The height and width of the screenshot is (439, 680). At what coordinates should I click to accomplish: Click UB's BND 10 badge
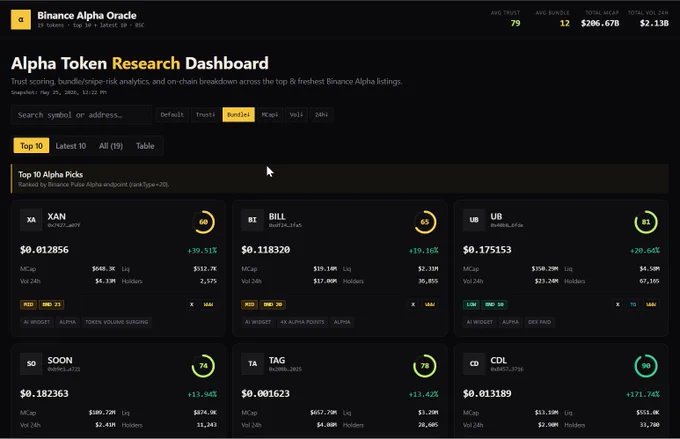pyautogui.click(x=494, y=305)
